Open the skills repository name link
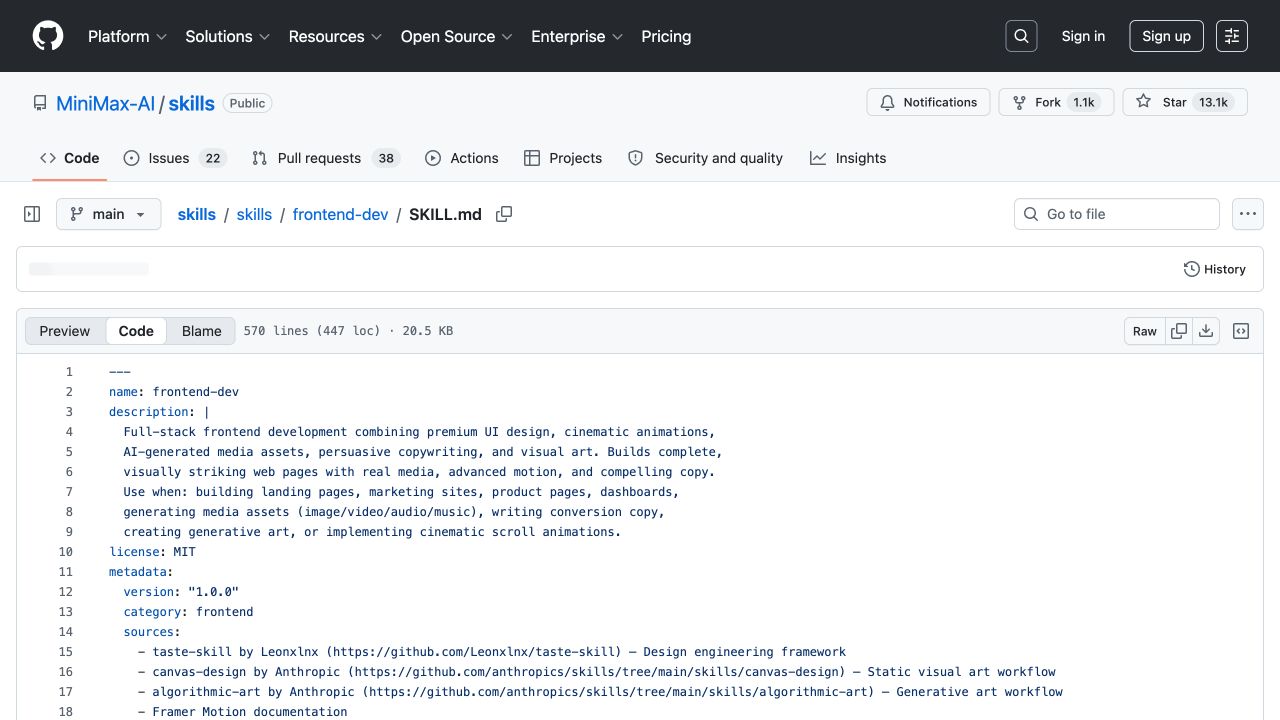Screen dimensions: 1280x720 [191, 103]
